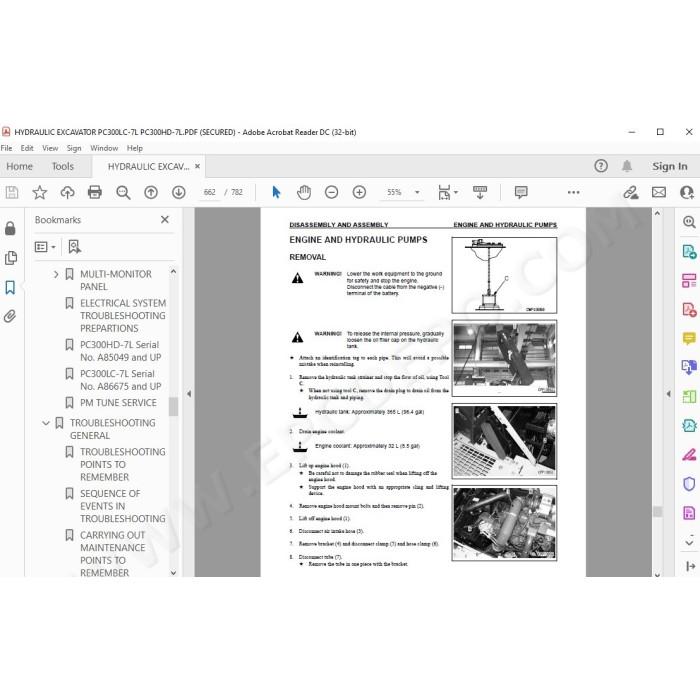
Task: Upload file to cloud icon
Action: coord(67,192)
